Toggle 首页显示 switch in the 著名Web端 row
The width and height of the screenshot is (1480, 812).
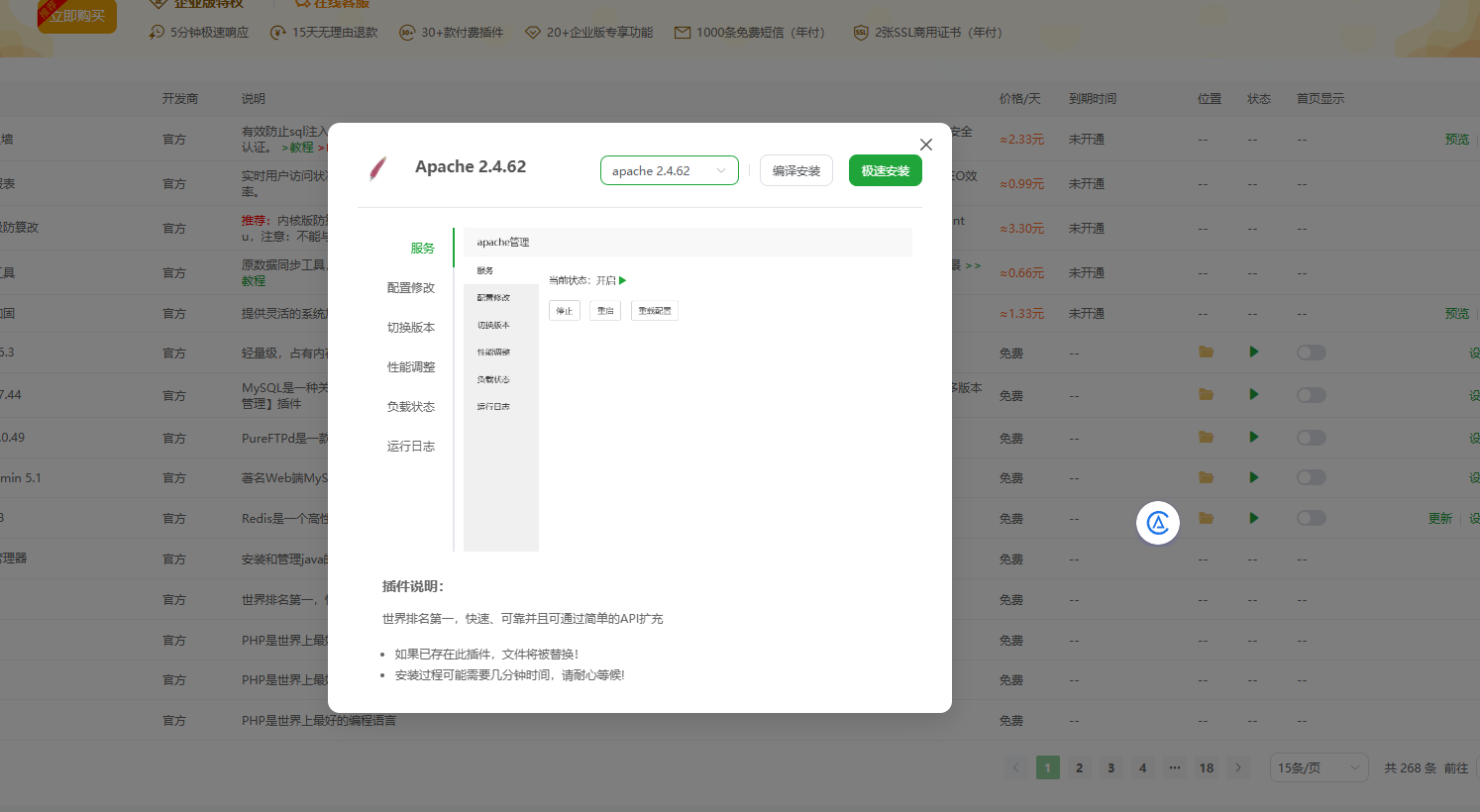pos(1312,477)
